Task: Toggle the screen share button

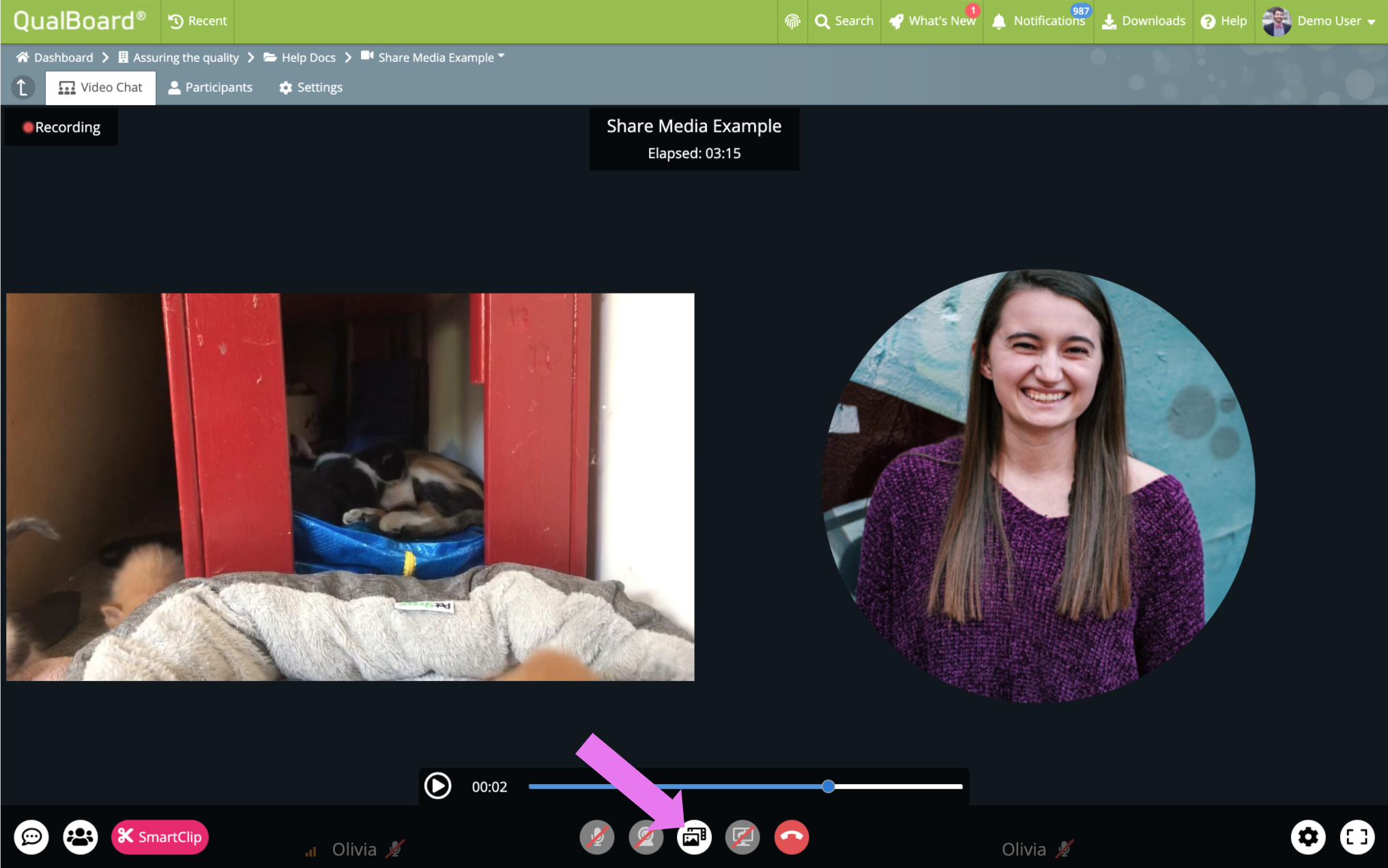Action: coord(742,837)
